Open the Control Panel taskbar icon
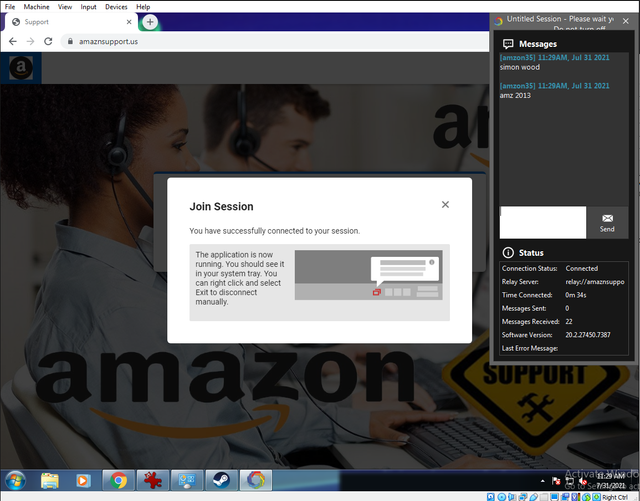The width and height of the screenshot is (640, 501). click(187, 481)
